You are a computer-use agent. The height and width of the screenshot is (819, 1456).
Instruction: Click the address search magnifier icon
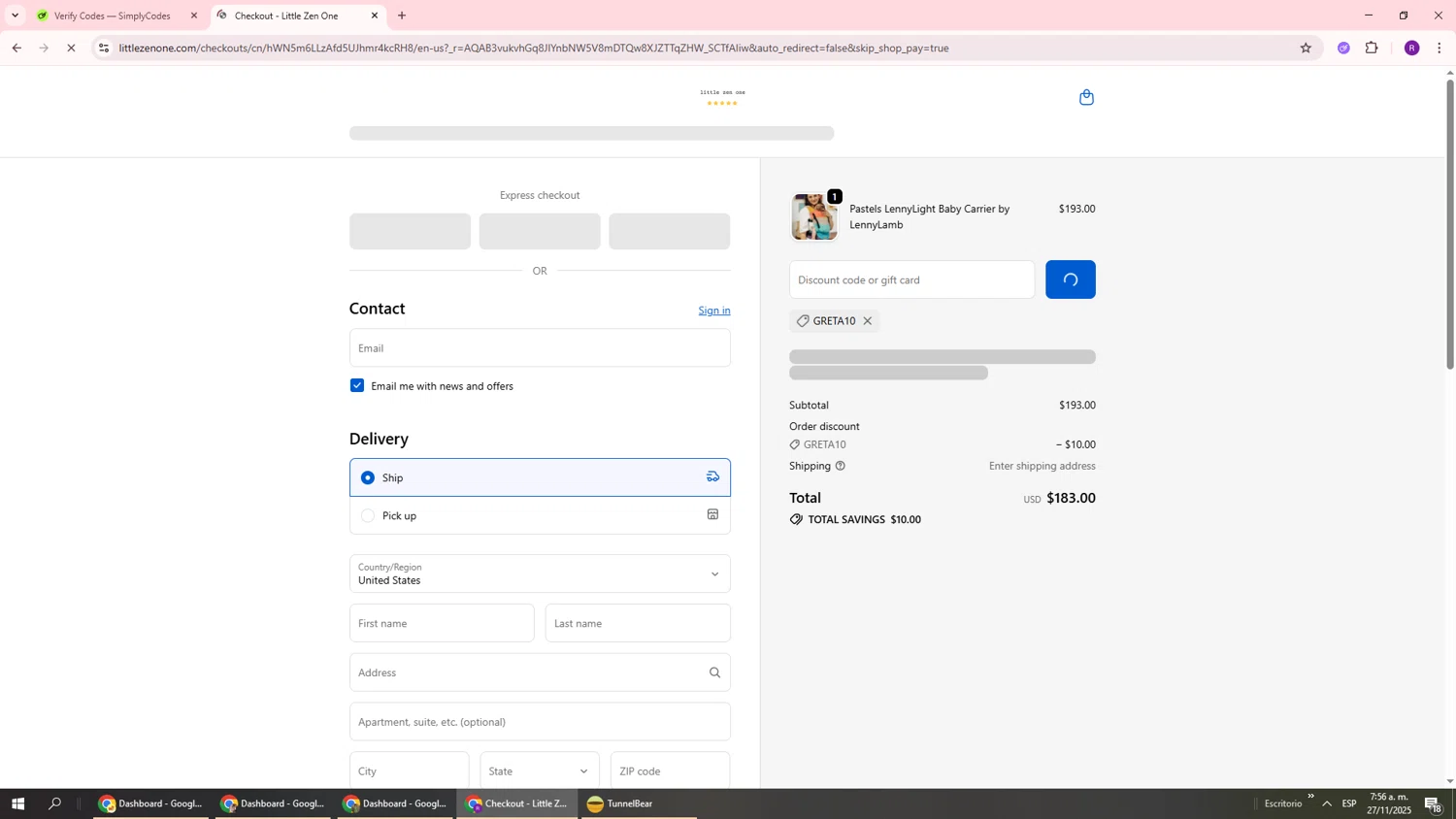click(x=714, y=672)
